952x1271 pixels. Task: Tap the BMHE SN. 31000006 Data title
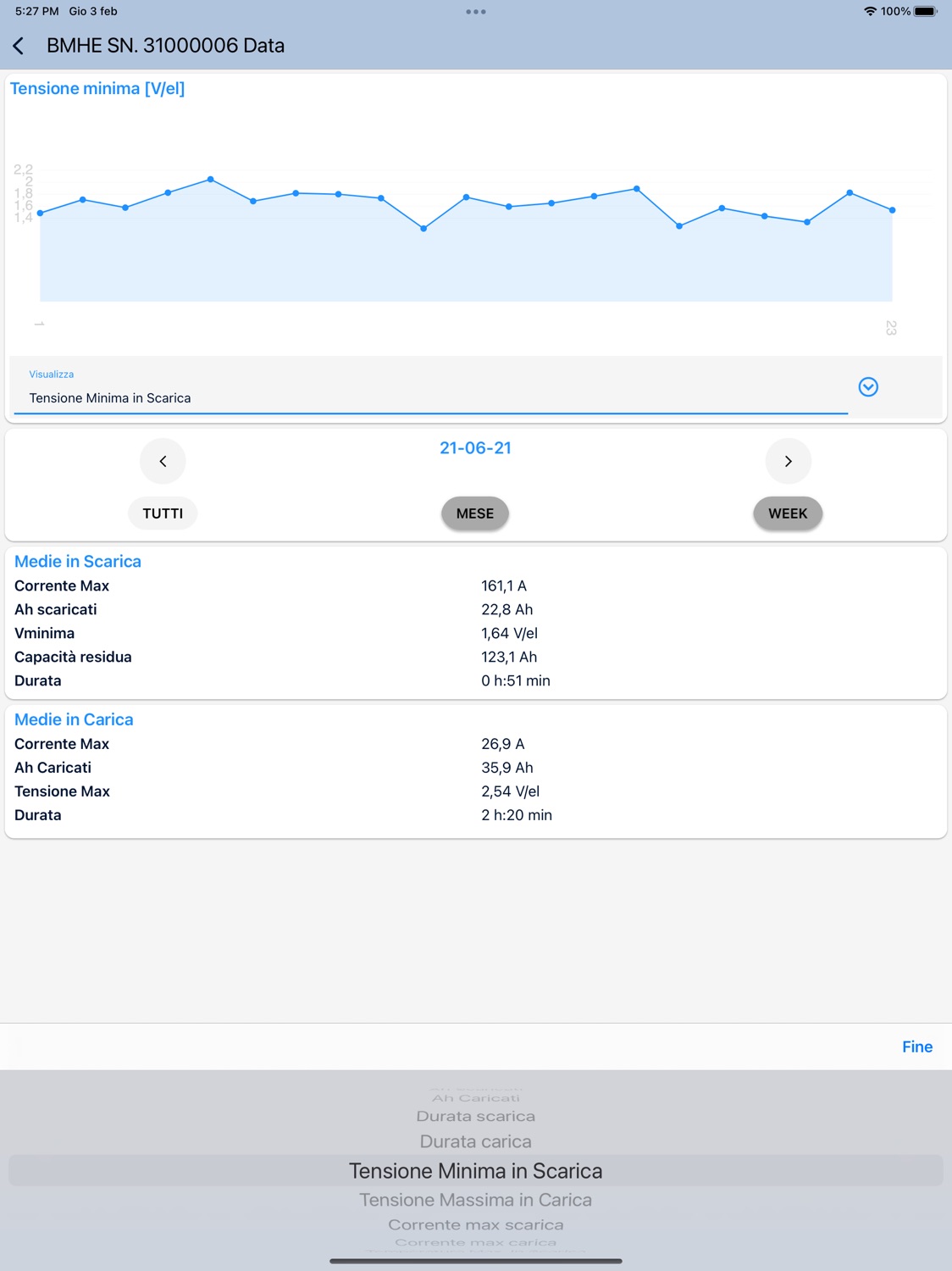165,46
